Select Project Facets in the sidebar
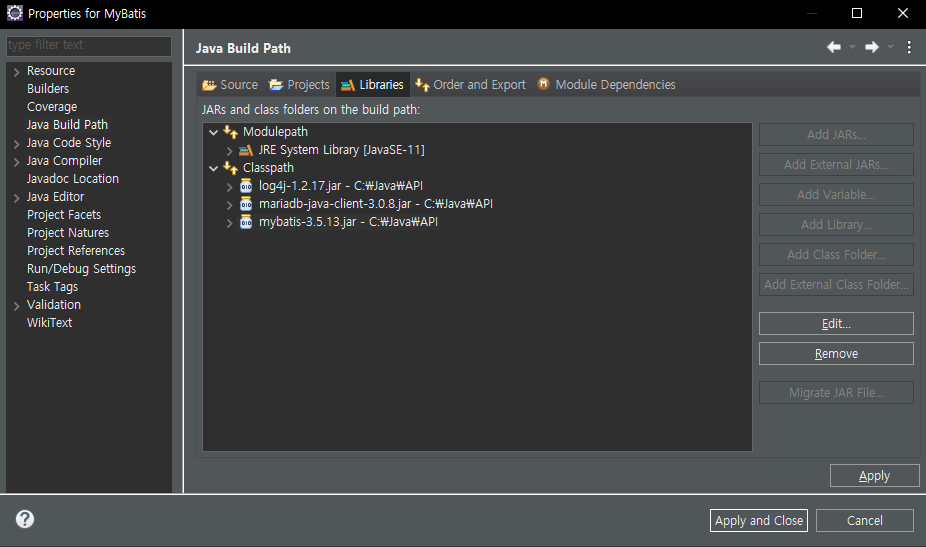 [64, 215]
